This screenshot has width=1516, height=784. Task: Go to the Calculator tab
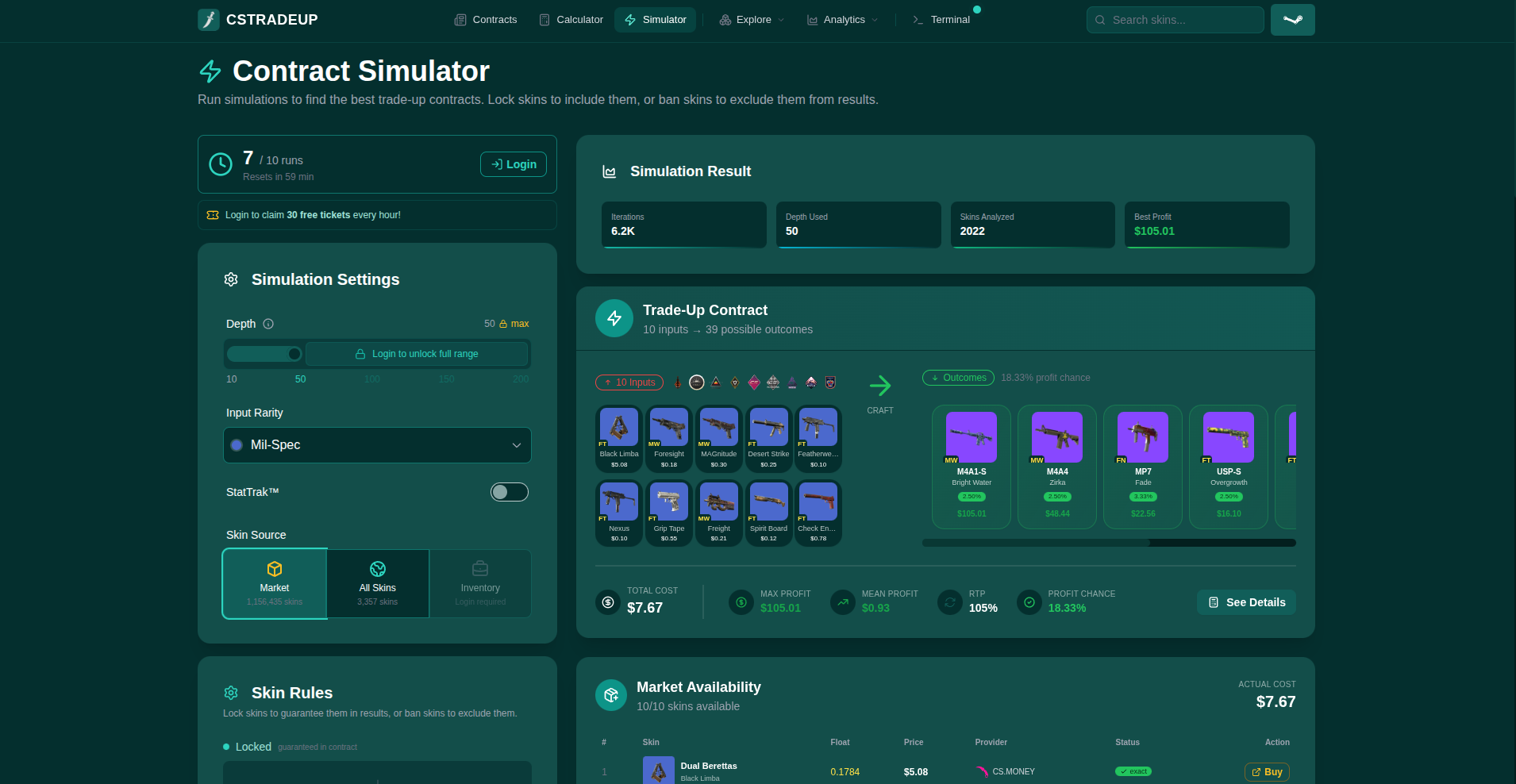click(x=571, y=20)
